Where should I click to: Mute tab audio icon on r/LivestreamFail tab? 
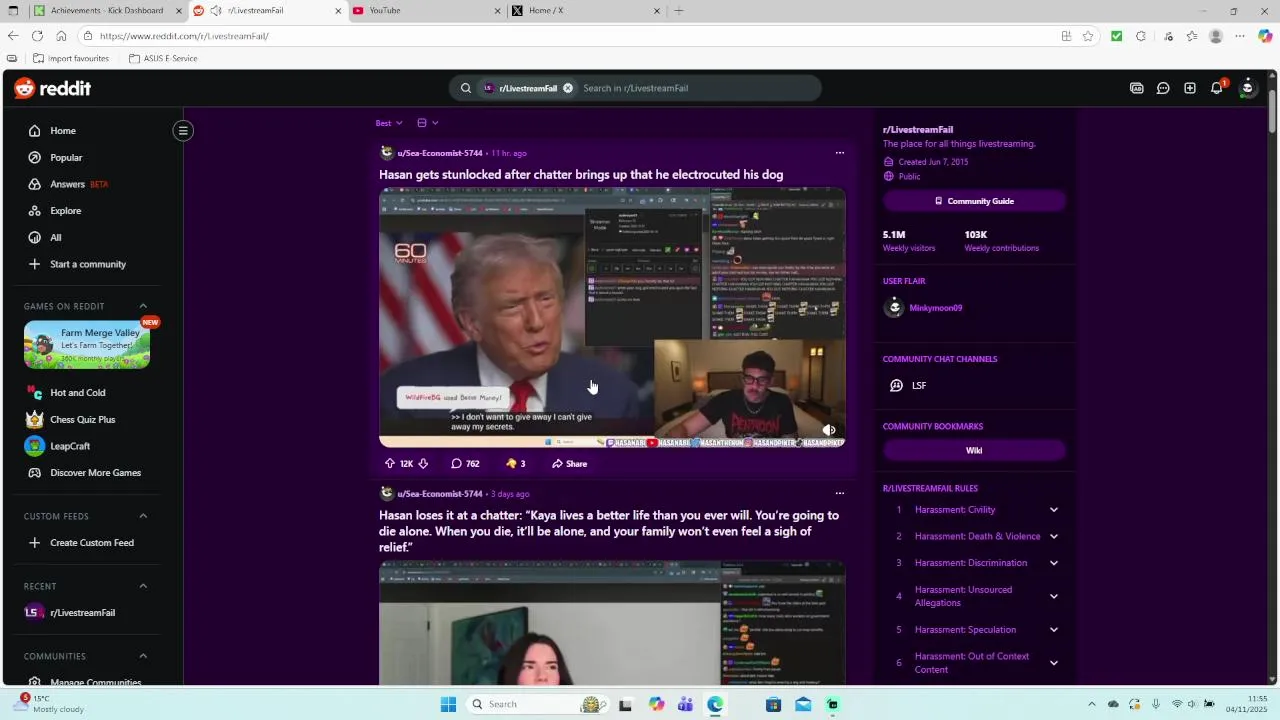[x=216, y=11]
